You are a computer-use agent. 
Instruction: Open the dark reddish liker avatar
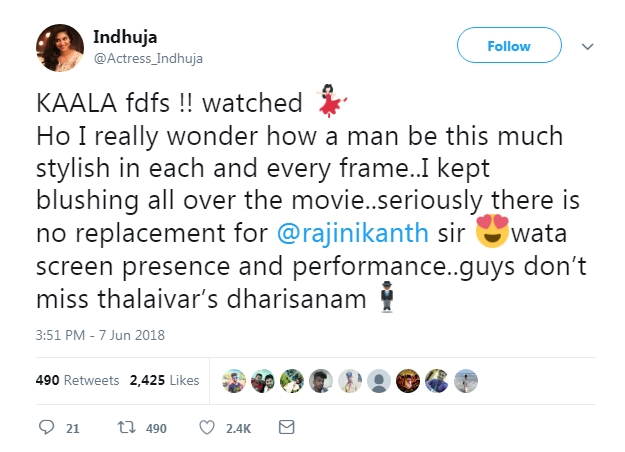[408, 381]
